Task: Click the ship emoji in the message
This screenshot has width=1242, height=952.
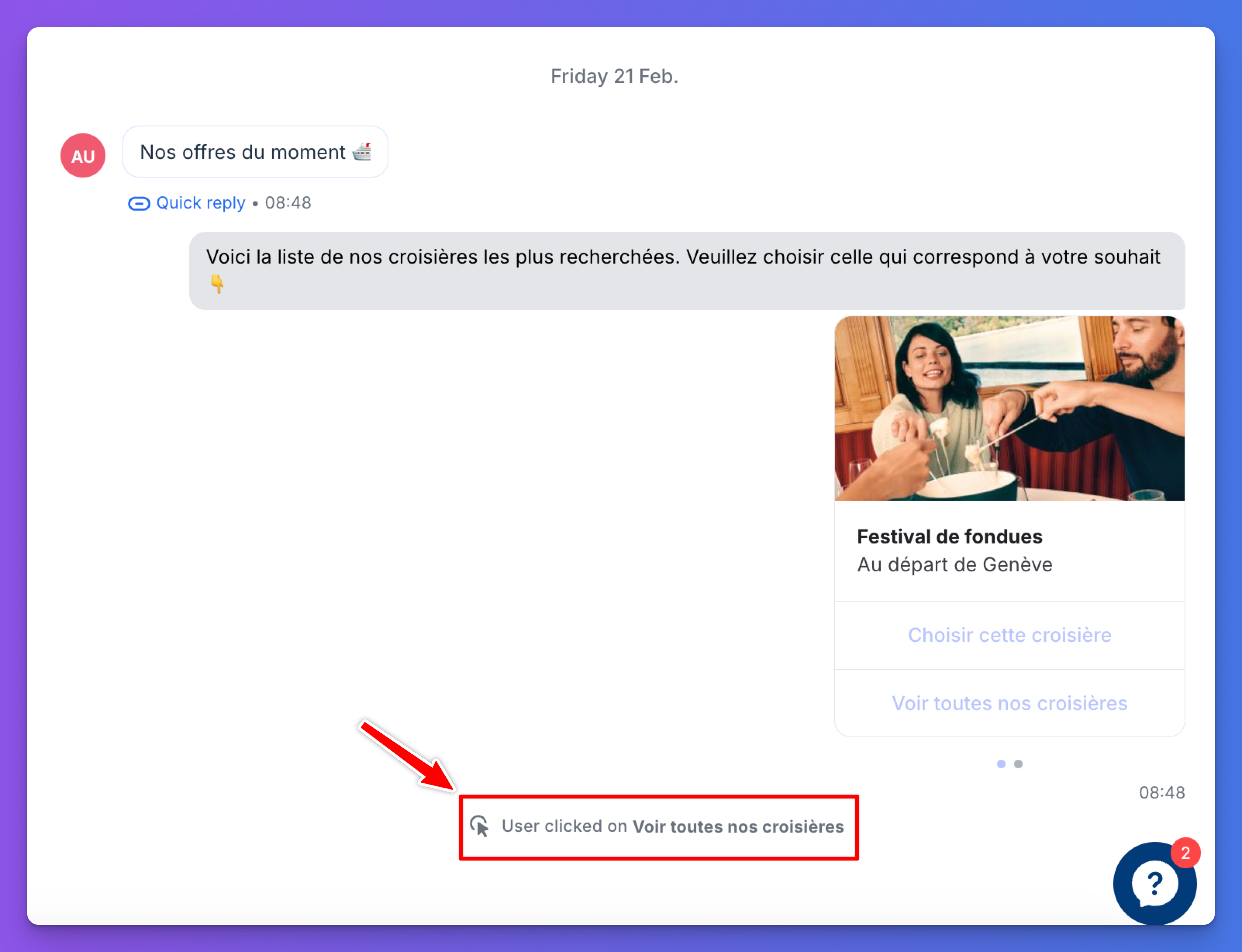Action: pyautogui.click(x=362, y=152)
